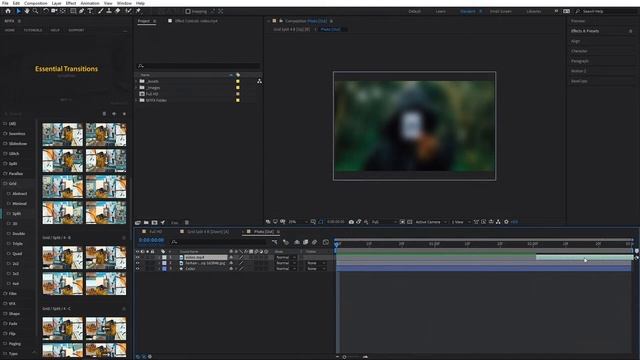The image size is (640, 360).
Task: Select the Standard workspace
Action: pyautogui.click(x=468, y=11)
